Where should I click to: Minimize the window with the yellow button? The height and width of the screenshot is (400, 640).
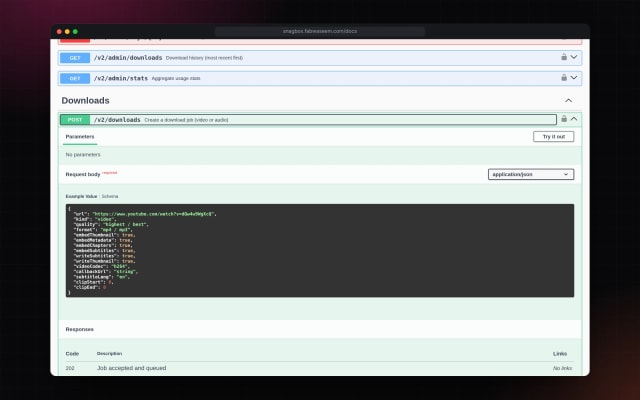tap(67, 31)
